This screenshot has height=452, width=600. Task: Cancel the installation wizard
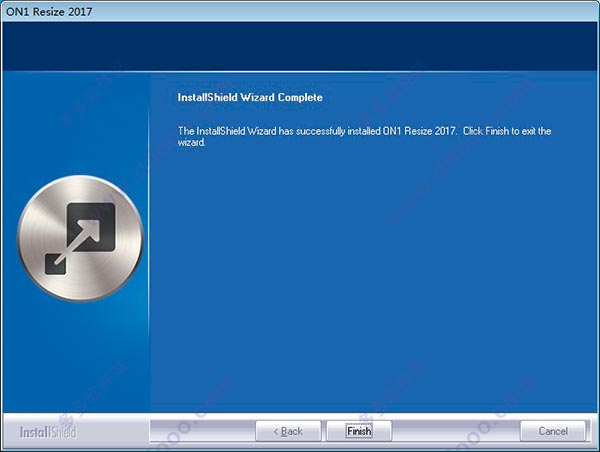tap(553, 431)
